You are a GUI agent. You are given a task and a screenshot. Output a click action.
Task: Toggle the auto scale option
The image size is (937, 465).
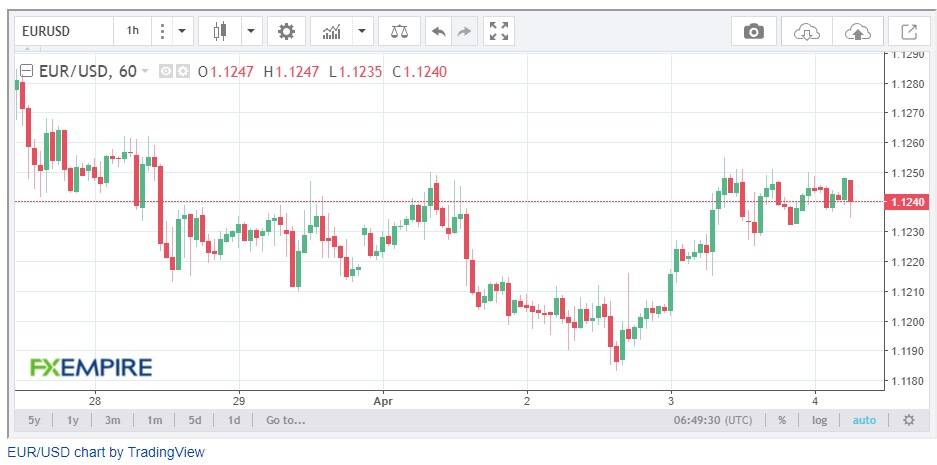864,420
